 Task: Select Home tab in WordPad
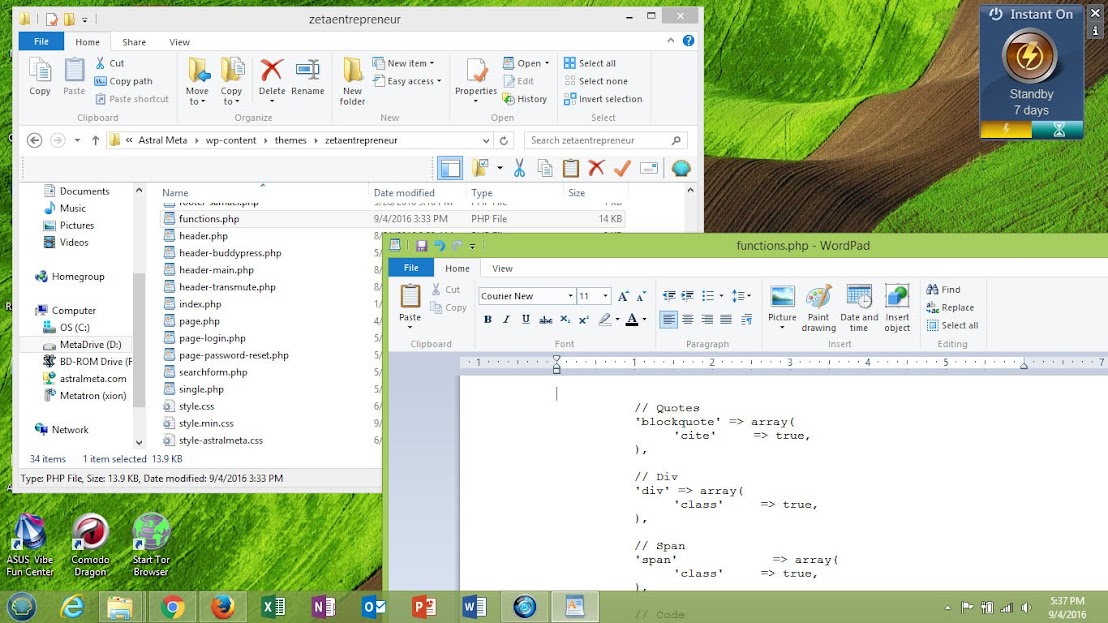[x=456, y=268]
